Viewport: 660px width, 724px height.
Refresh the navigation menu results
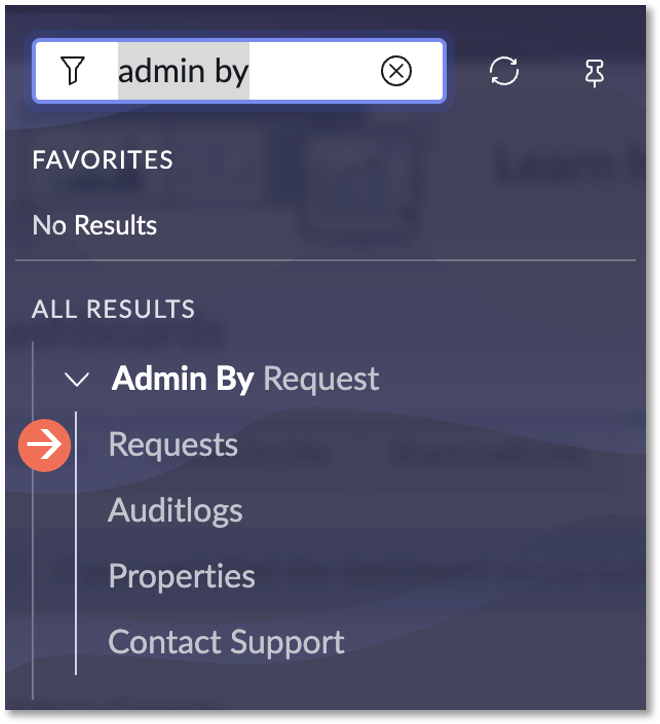(504, 71)
